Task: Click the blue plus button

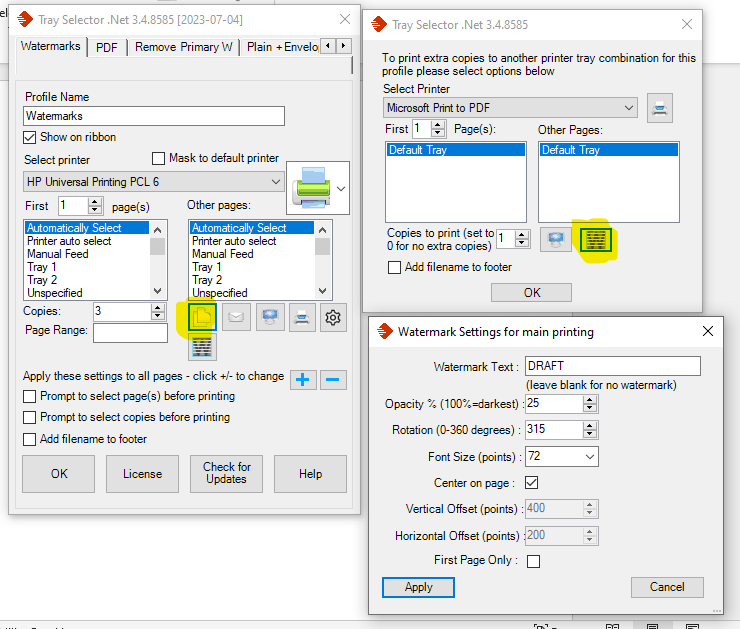Action: click(x=303, y=380)
